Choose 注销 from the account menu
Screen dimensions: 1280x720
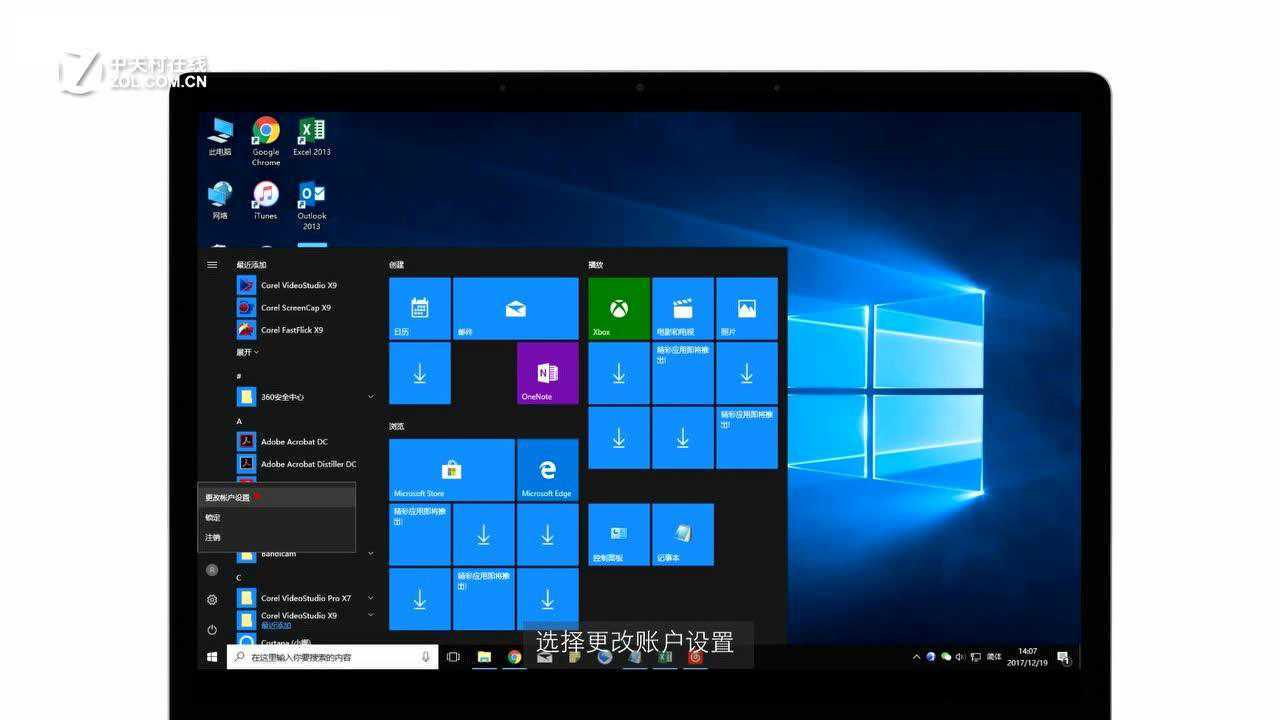[x=276, y=537]
